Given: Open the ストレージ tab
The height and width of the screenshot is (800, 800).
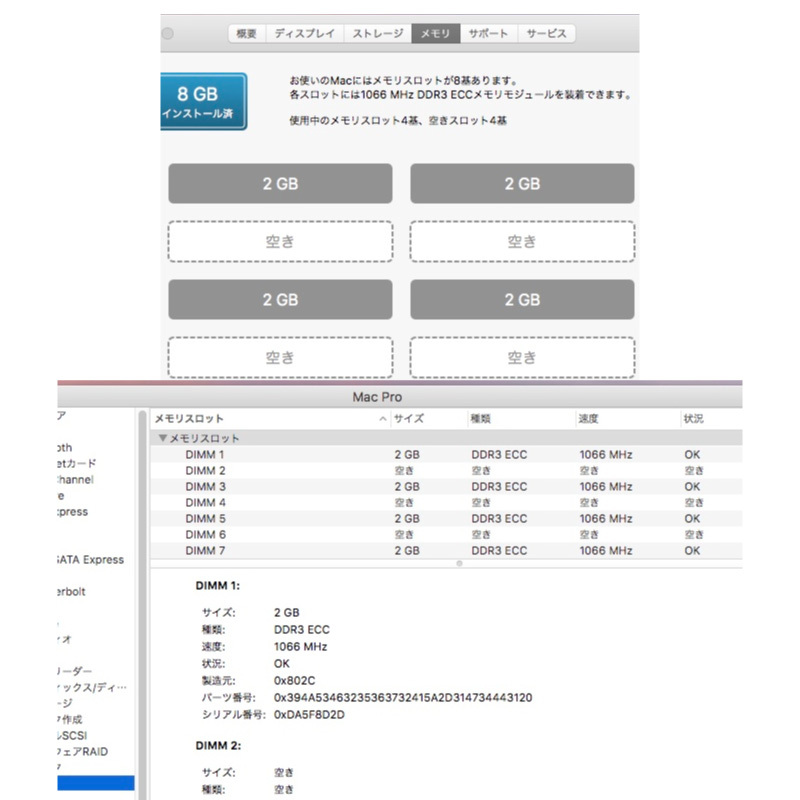Looking at the screenshot, I should [x=377, y=33].
